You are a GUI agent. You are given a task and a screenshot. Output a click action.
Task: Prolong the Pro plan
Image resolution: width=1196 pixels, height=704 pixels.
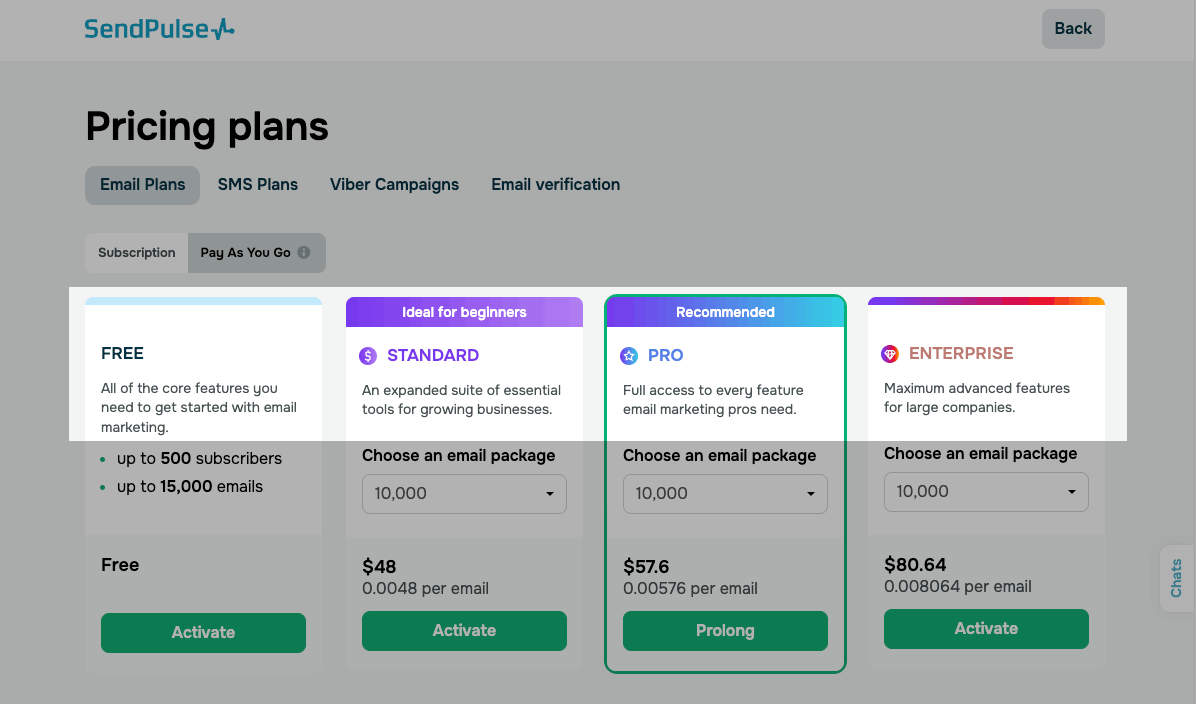coord(725,631)
